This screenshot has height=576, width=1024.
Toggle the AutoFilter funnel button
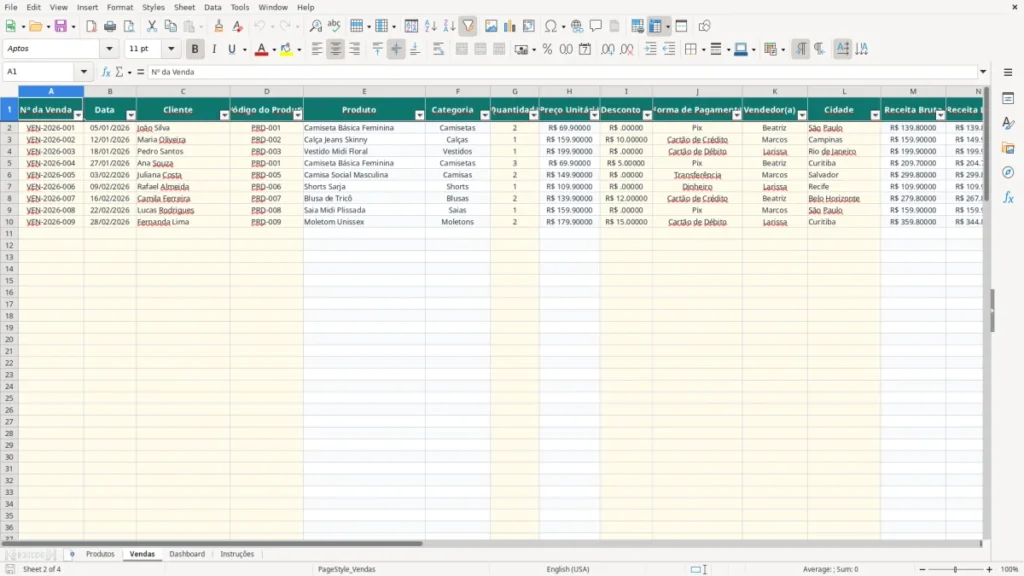click(468, 26)
